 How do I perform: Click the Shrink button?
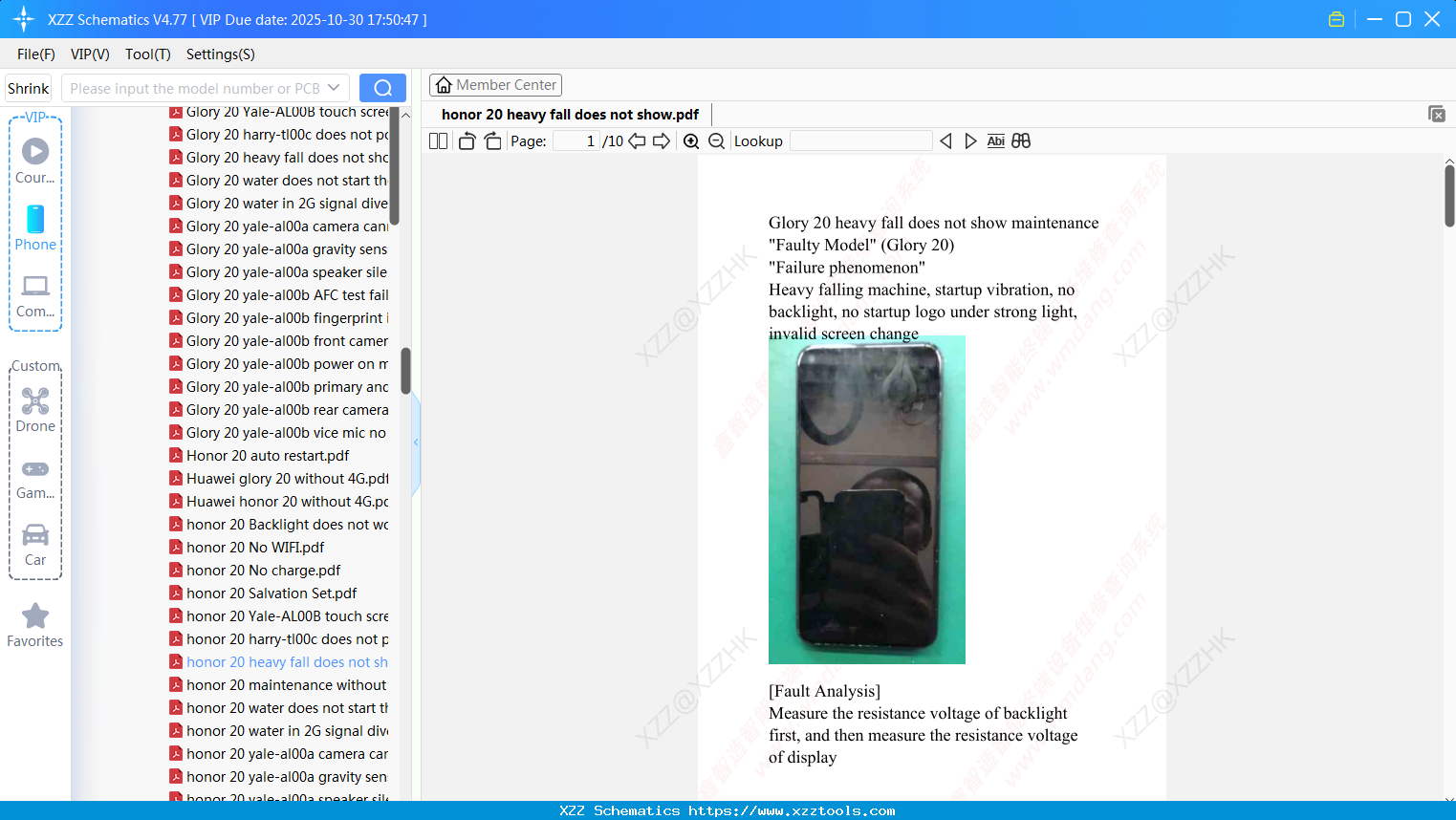28,88
